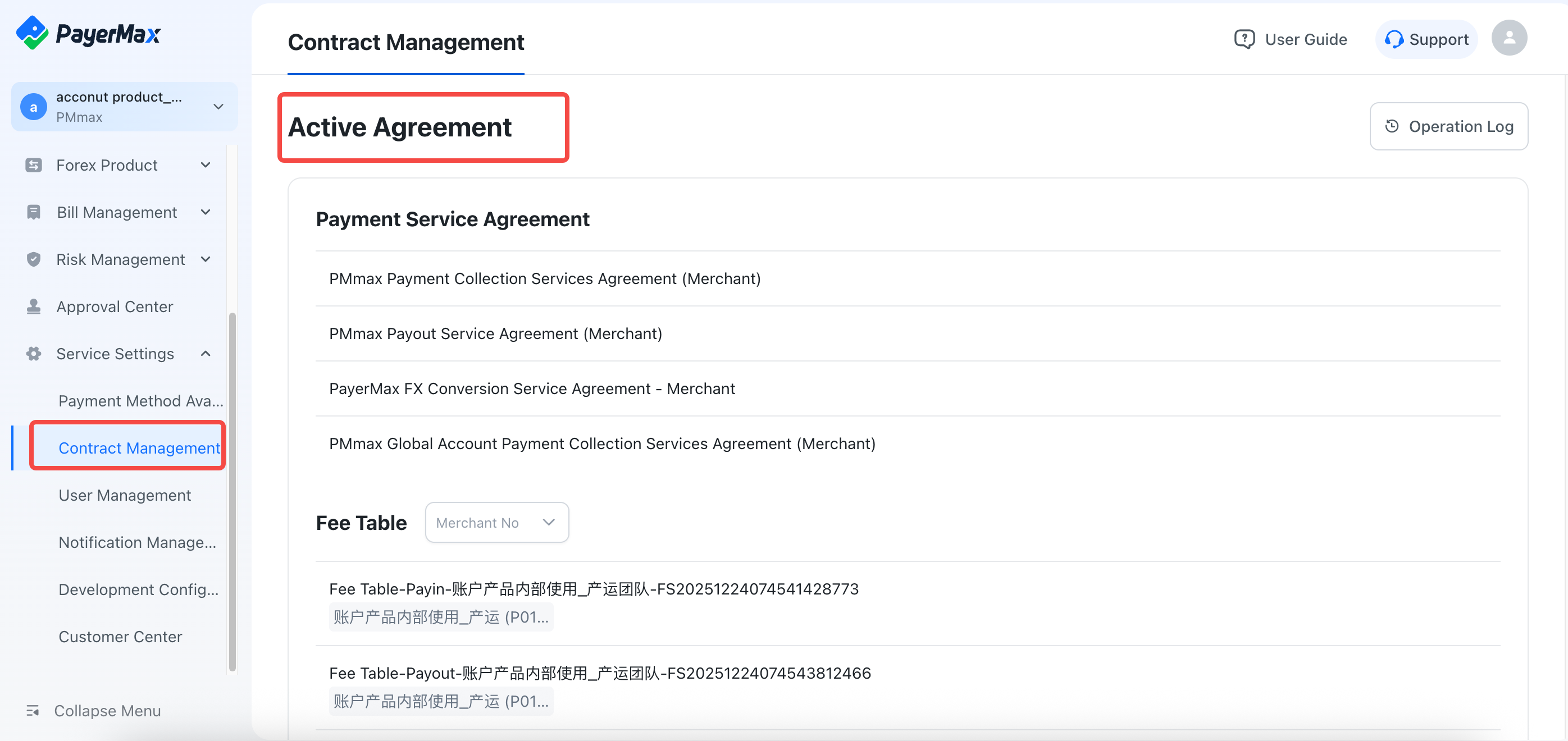Viewport: 1568px width, 741px height.
Task: Expand the Forex Product submenu chevron
Action: [206, 165]
